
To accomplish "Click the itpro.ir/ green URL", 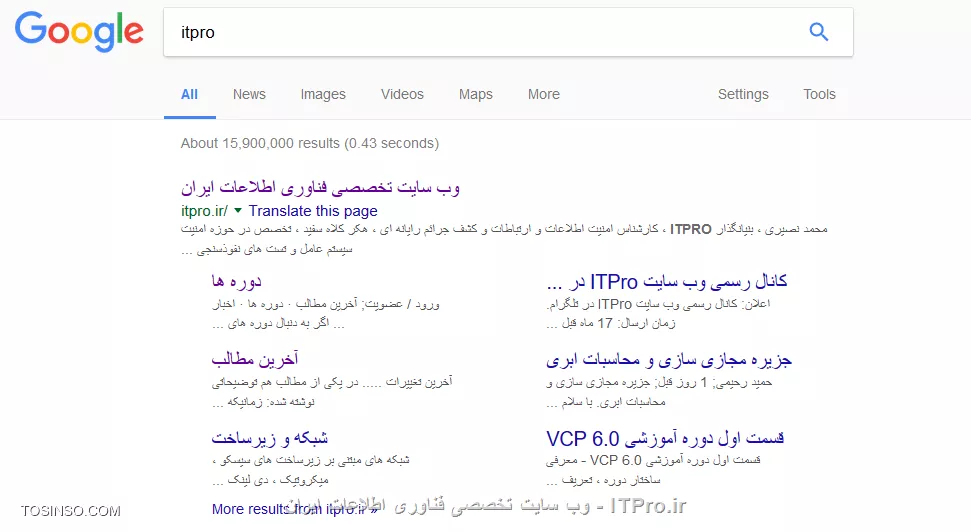I will pyautogui.click(x=204, y=211).
